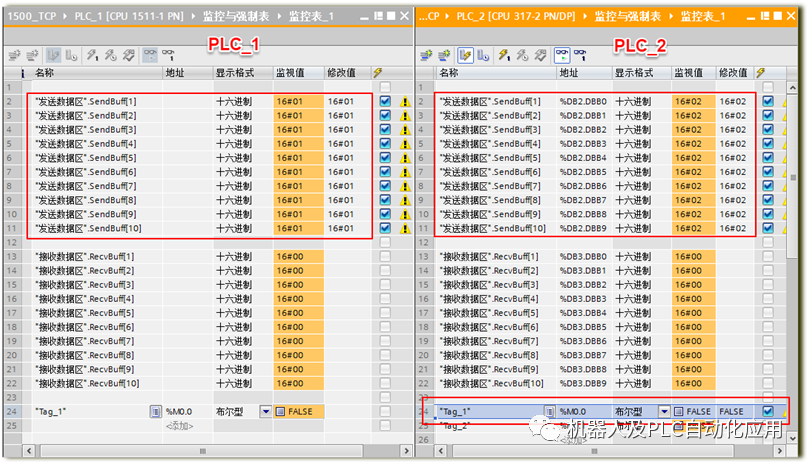
Task: Click PLC_1 [CPU 1511-1 PN] breadcrumb
Action: (129, 17)
